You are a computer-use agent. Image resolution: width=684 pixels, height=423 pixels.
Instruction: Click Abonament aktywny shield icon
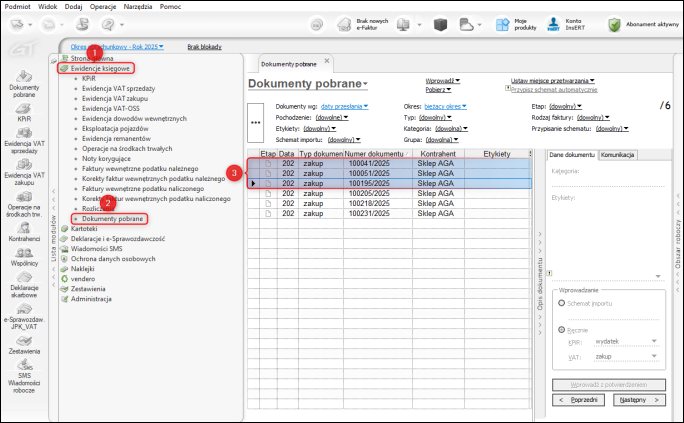[x=614, y=24]
